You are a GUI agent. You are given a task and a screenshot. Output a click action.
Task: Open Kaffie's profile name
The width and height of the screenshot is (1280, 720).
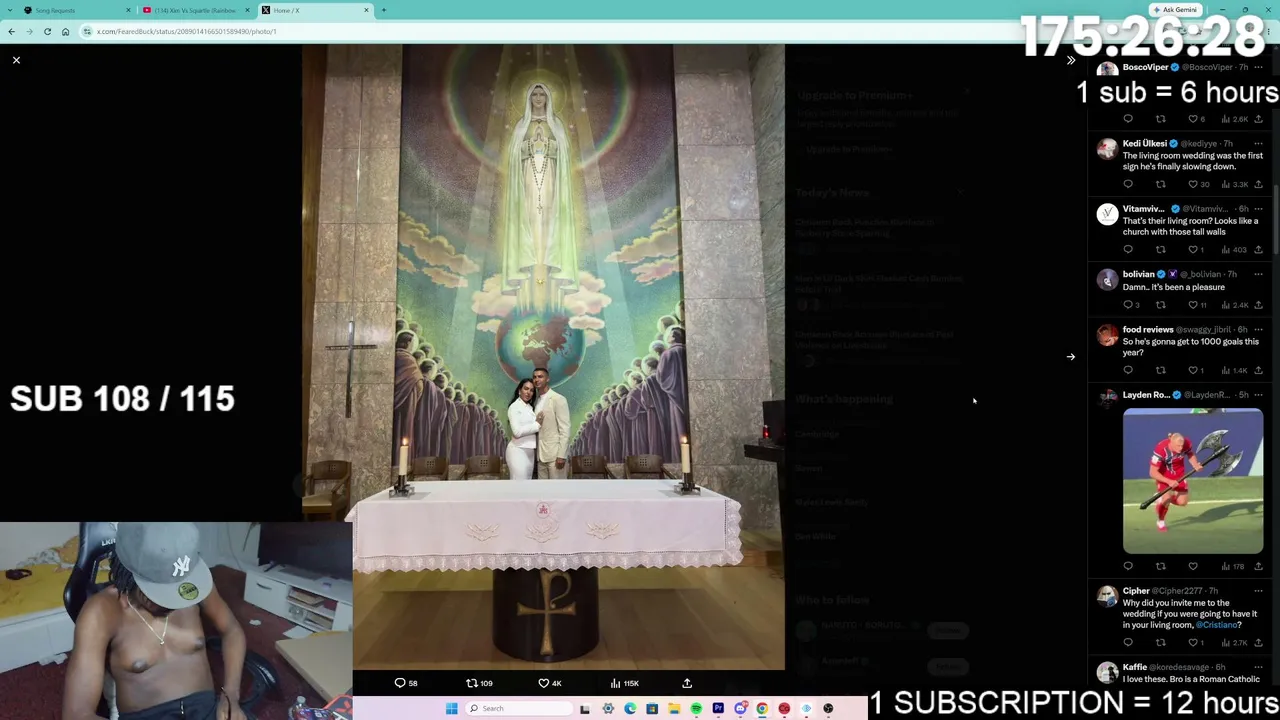pos(1135,667)
